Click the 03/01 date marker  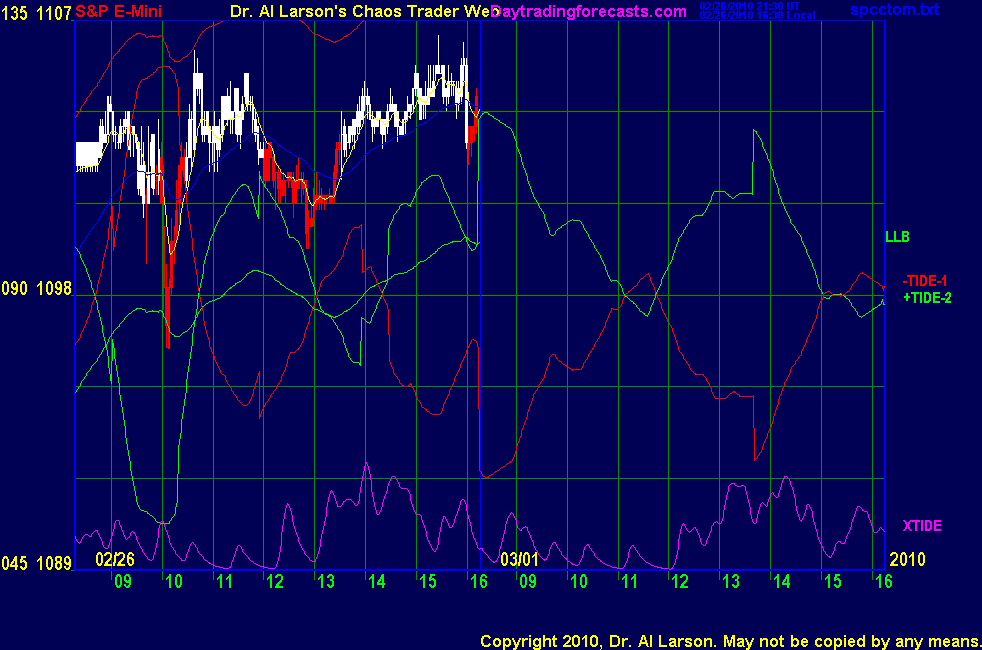tap(519, 559)
